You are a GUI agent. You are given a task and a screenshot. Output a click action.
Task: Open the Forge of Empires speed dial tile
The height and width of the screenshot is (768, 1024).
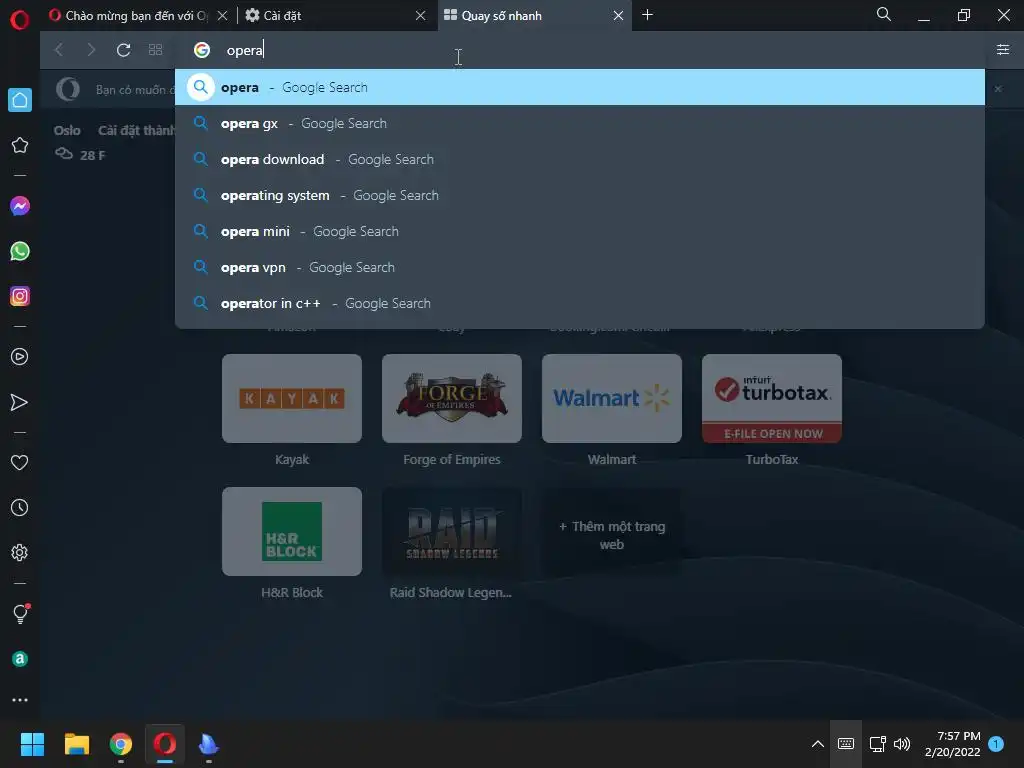[x=452, y=398]
